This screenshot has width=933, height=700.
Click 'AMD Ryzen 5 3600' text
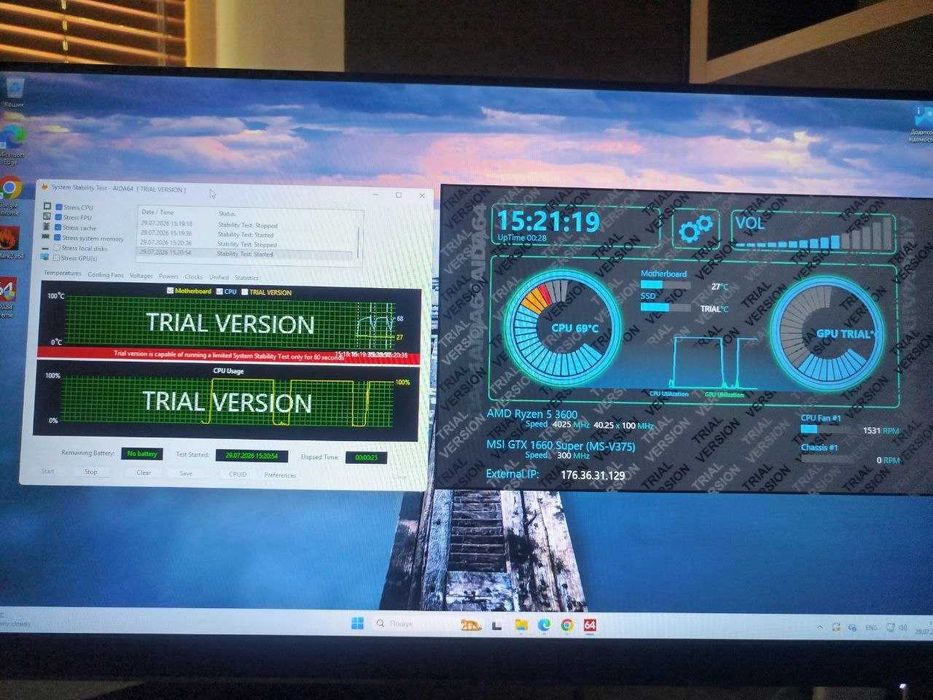coord(531,414)
